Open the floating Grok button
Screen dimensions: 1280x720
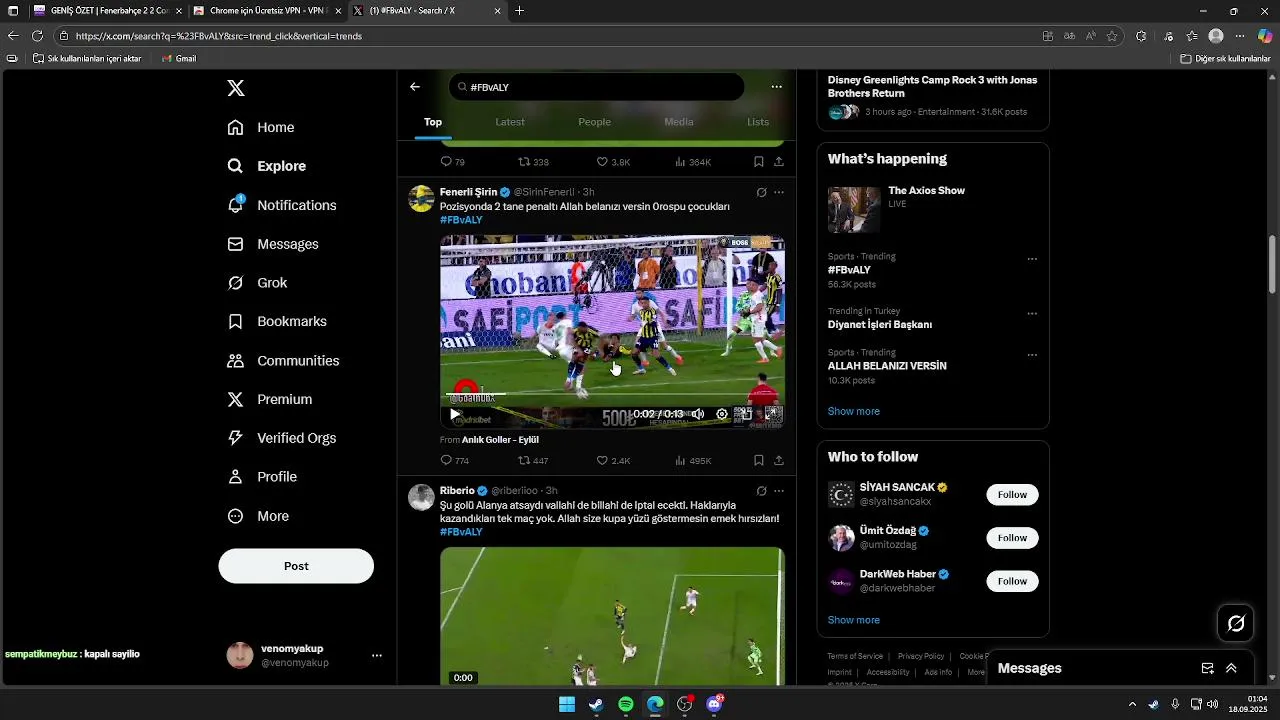click(x=1236, y=624)
